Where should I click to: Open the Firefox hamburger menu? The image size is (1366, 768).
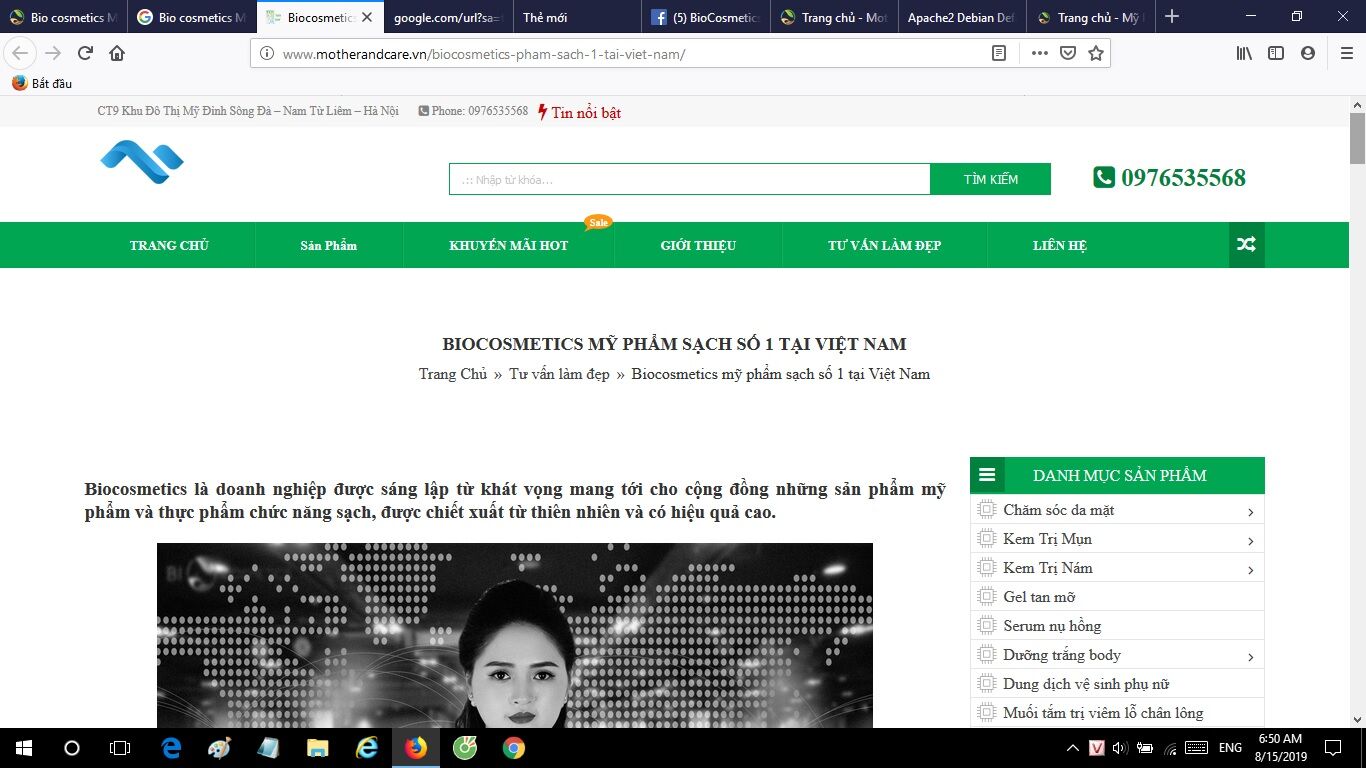click(x=1347, y=54)
